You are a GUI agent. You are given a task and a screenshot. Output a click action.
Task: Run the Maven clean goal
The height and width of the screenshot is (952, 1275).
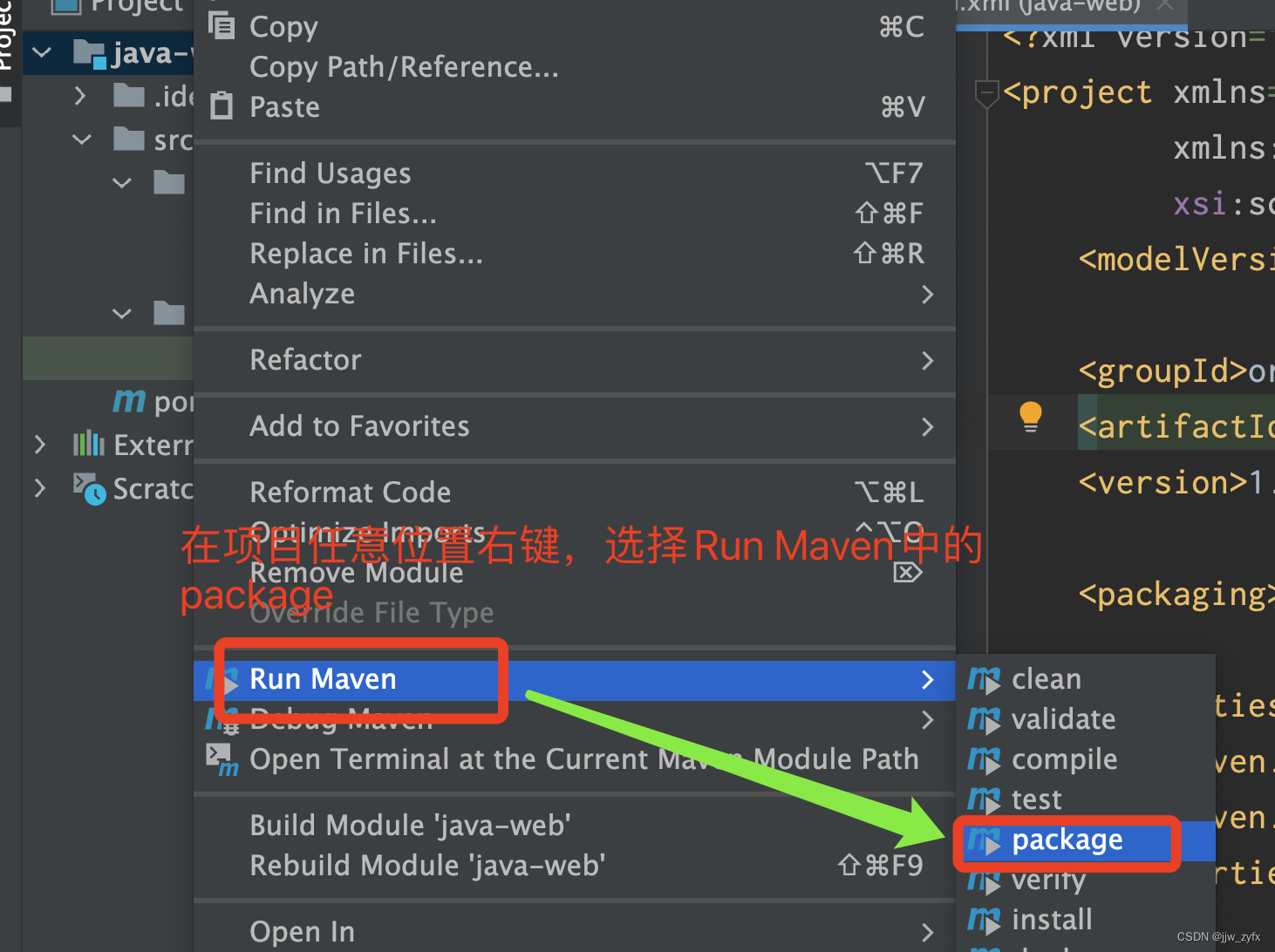click(x=1086, y=679)
